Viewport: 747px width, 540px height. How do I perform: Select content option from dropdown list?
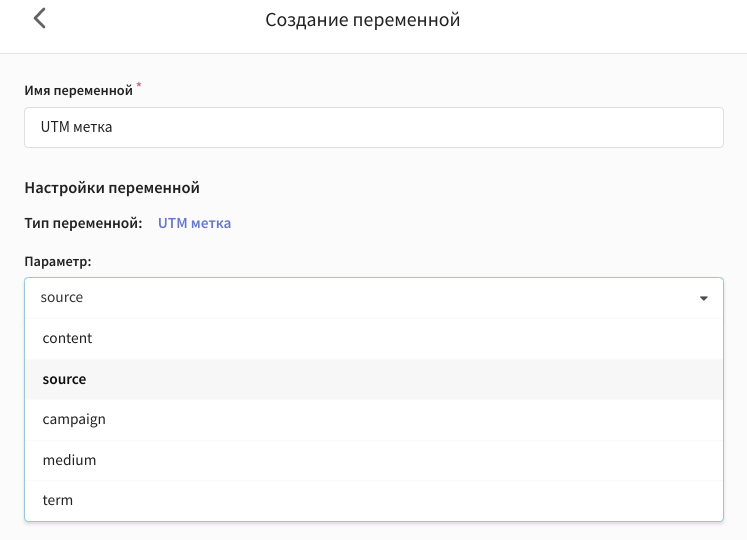tap(374, 338)
